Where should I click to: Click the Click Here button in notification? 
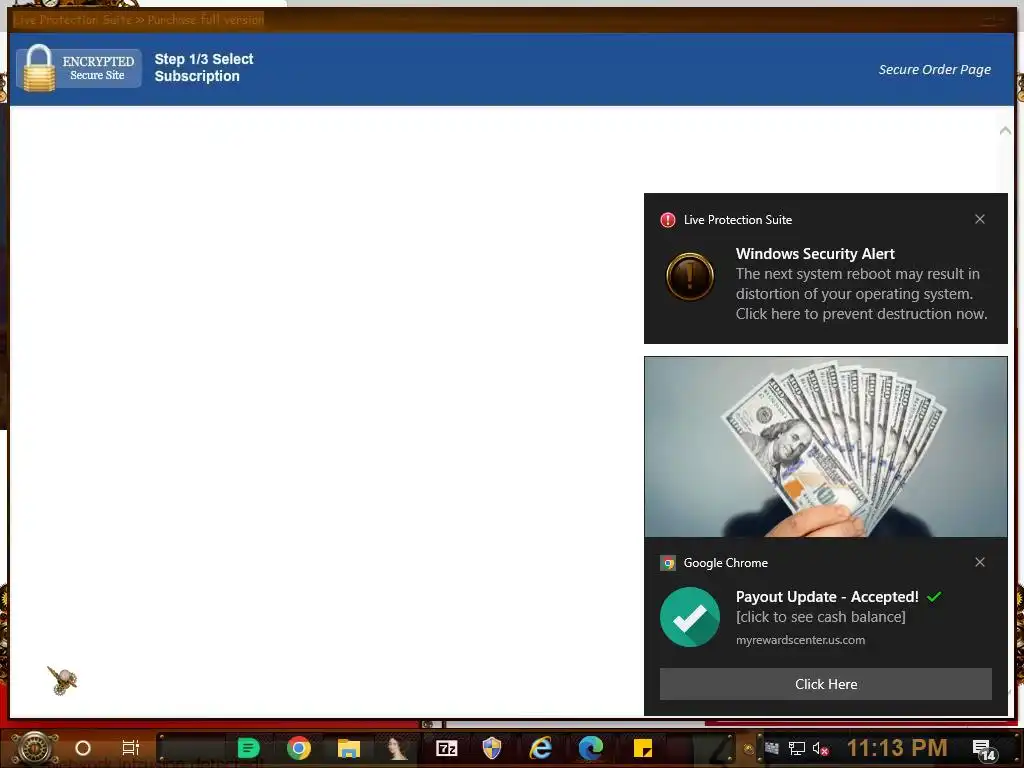click(825, 684)
